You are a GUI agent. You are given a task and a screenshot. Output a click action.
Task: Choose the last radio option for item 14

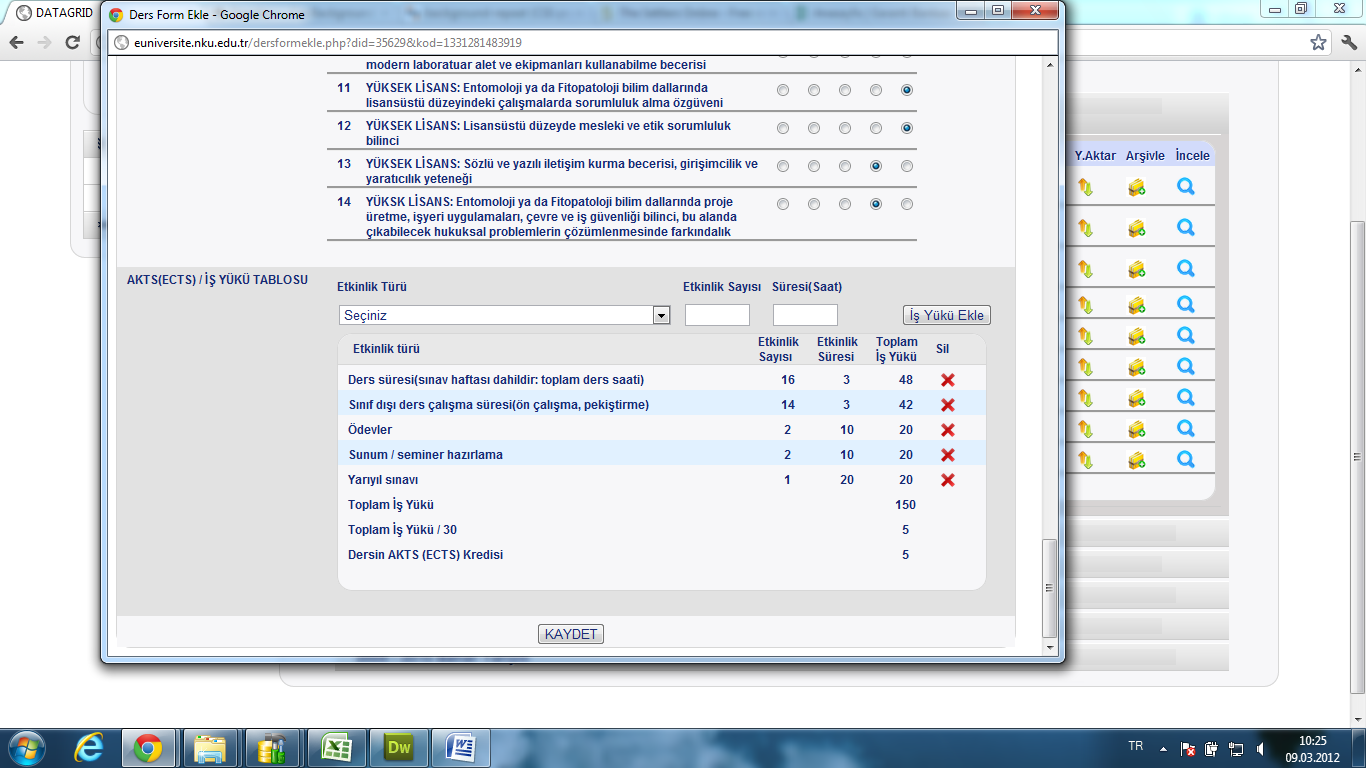click(907, 204)
